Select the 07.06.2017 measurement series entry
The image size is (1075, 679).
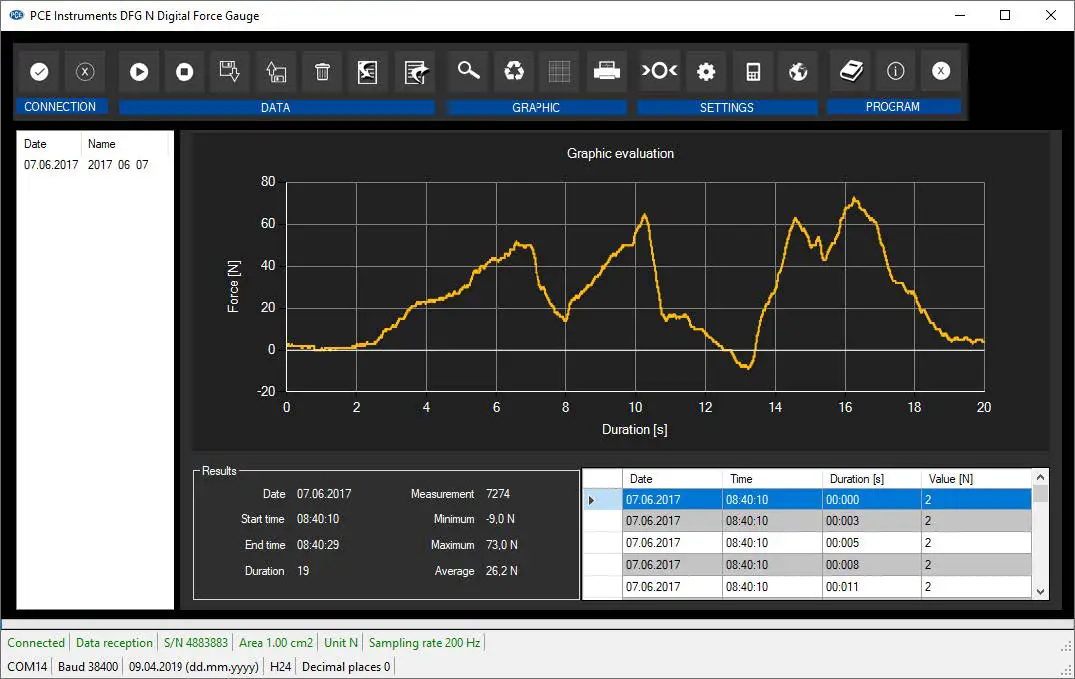(86, 165)
